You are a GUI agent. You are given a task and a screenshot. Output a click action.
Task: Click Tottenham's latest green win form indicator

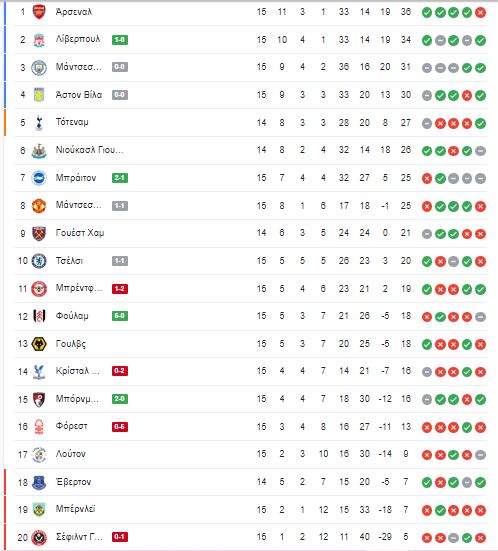pyautogui.click(x=480, y=123)
